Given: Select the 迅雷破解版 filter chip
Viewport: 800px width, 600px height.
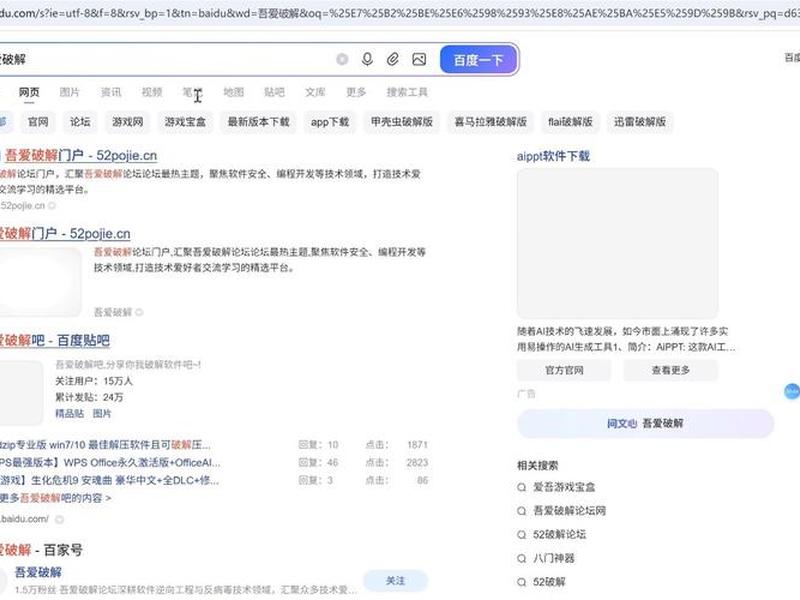Looking at the screenshot, I should click(640, 122).
